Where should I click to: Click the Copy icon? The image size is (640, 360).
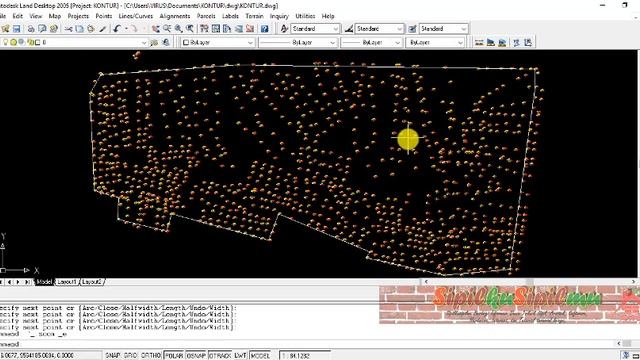[80, 29]
